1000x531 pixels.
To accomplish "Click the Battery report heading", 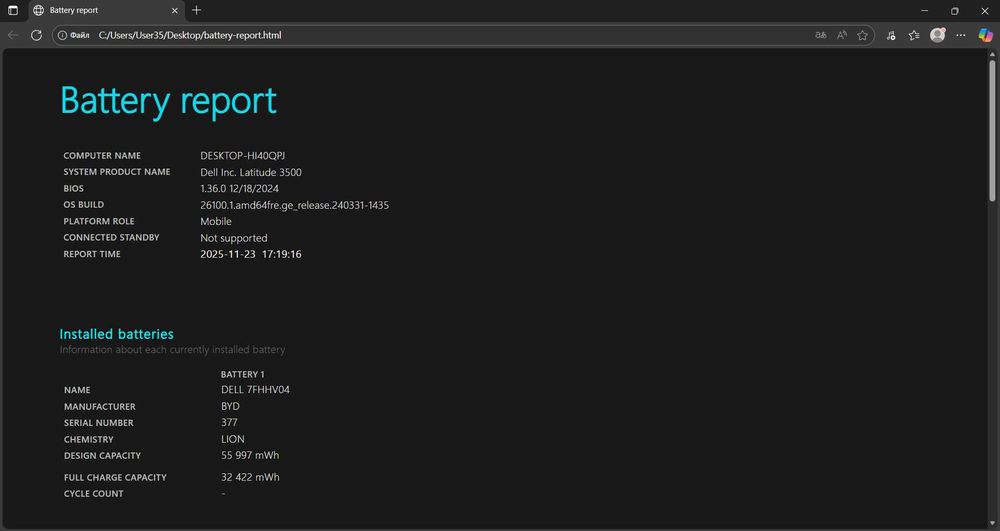I will coord(168,100).
